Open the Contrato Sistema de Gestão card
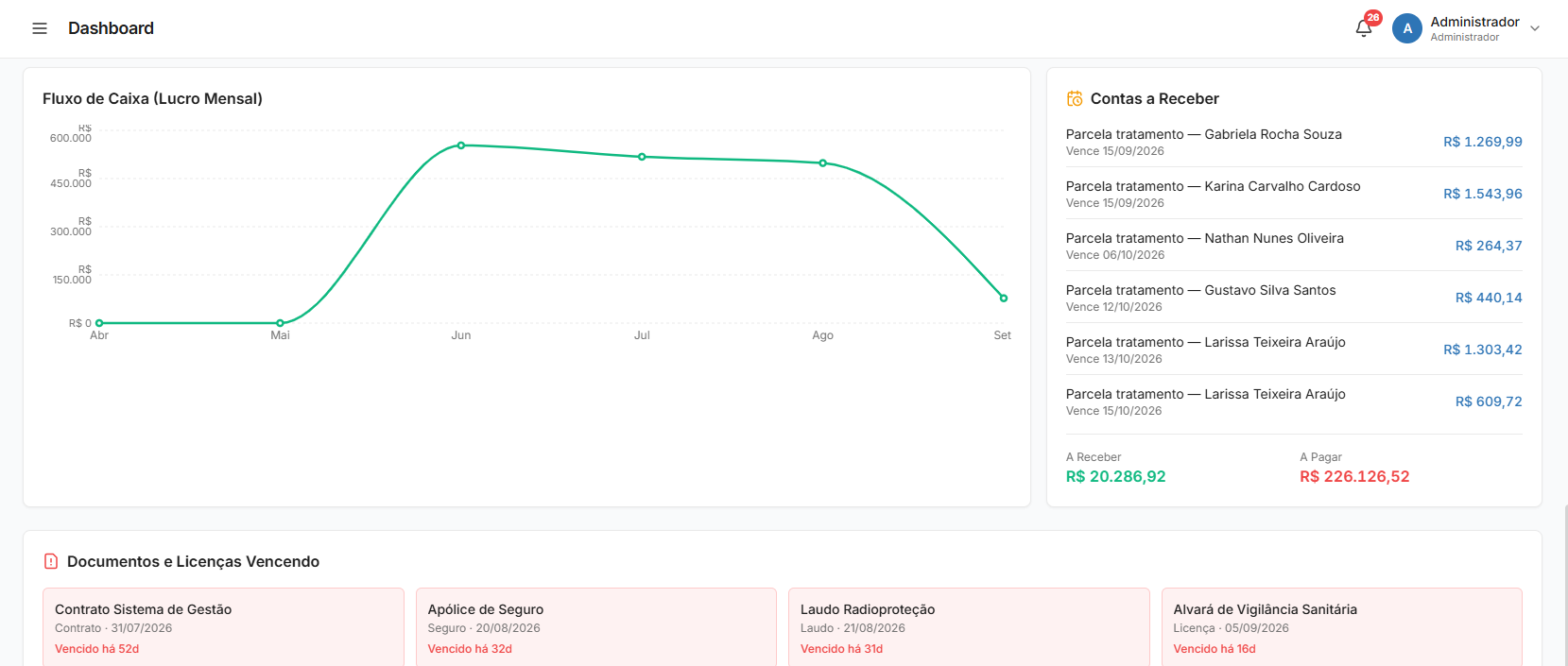The width and height of the screenshot is (1568, 666). [223, 627]
